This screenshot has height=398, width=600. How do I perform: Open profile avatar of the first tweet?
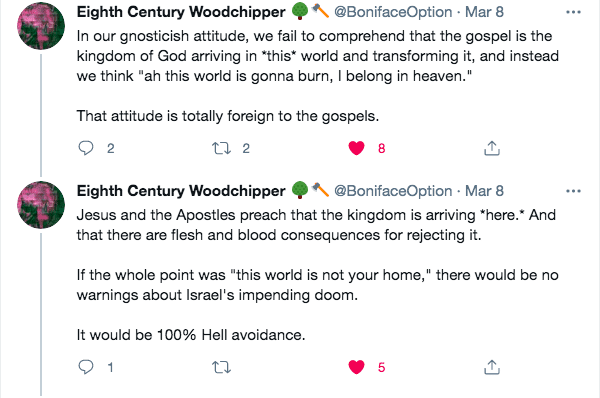coord(41,26)
